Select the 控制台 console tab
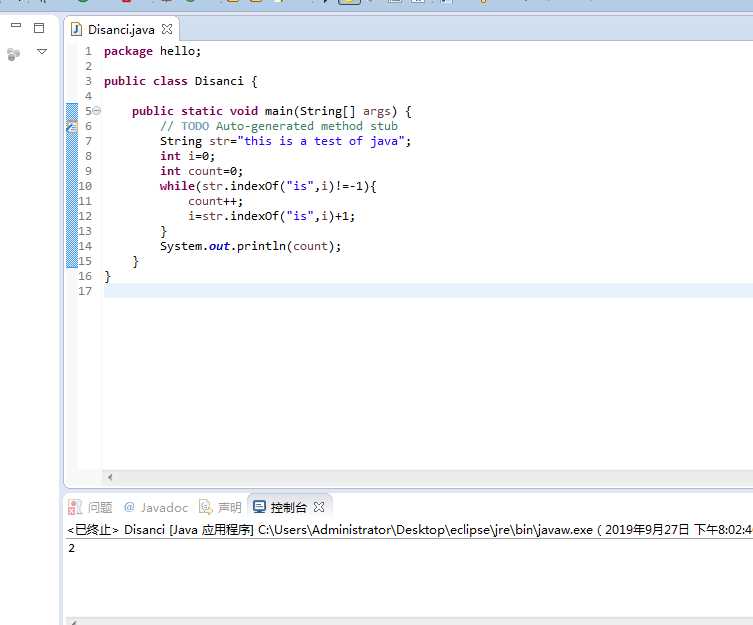This screenshot has width=753, height=625. coord(288,507)
